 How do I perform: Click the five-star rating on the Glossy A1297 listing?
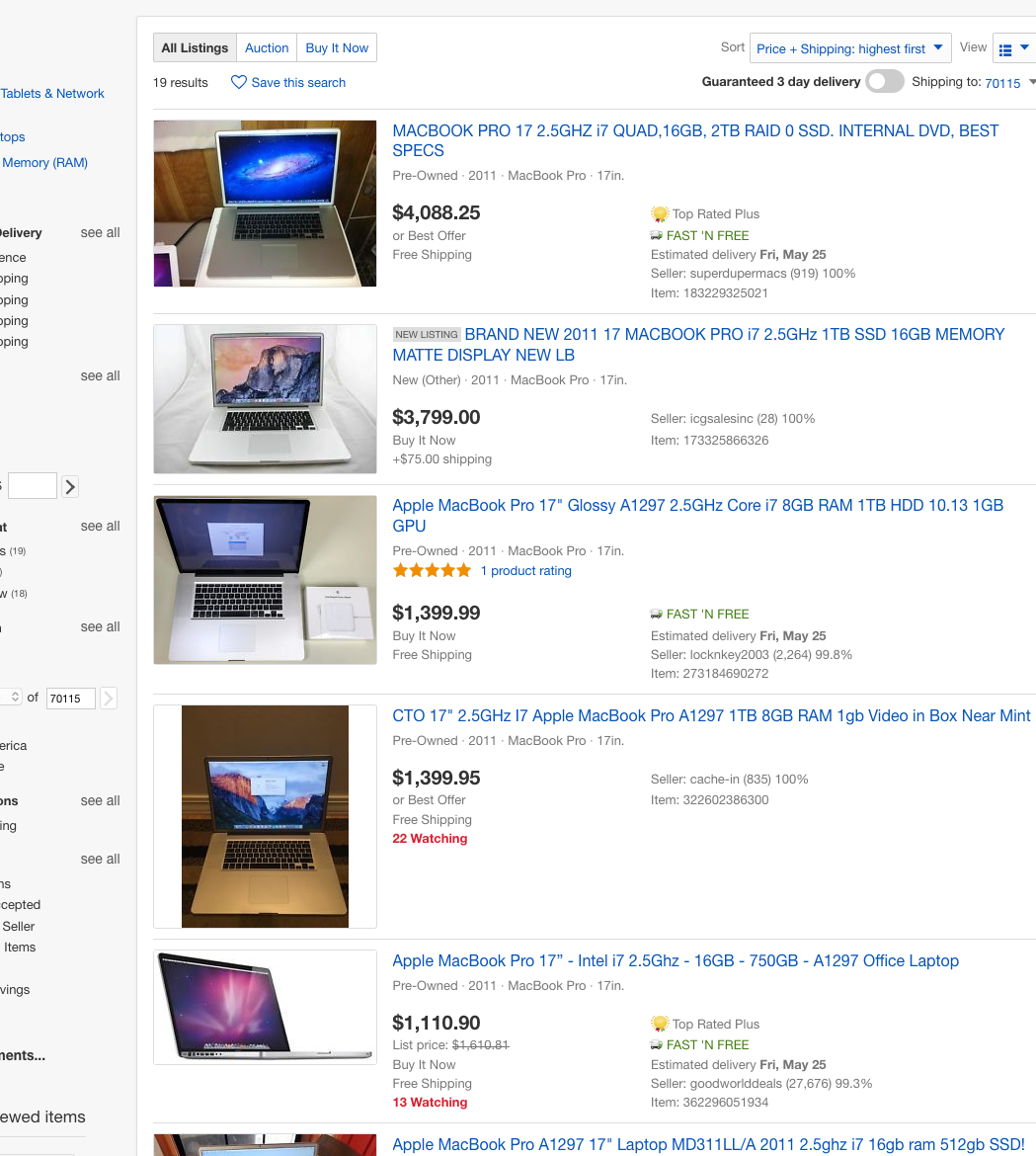tap(432, 570)
